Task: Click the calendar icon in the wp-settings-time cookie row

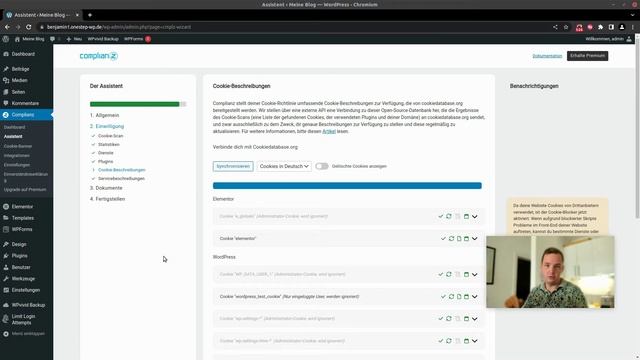Action: (466, 340)
